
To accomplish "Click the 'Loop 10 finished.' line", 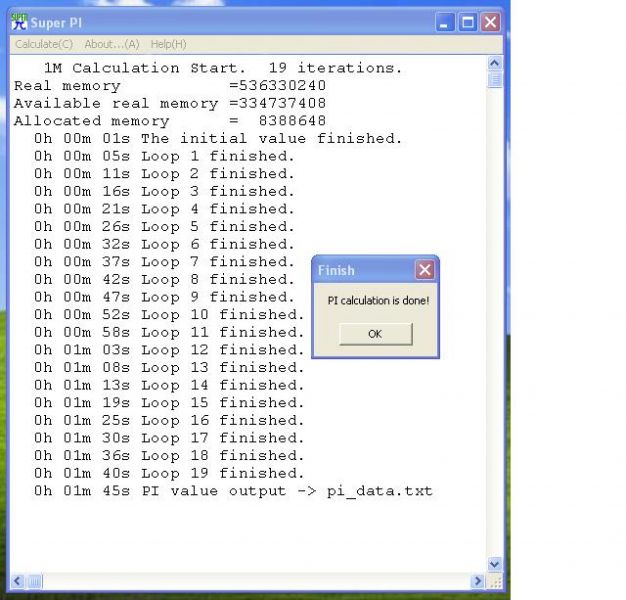I will click(x=169, y=315).
